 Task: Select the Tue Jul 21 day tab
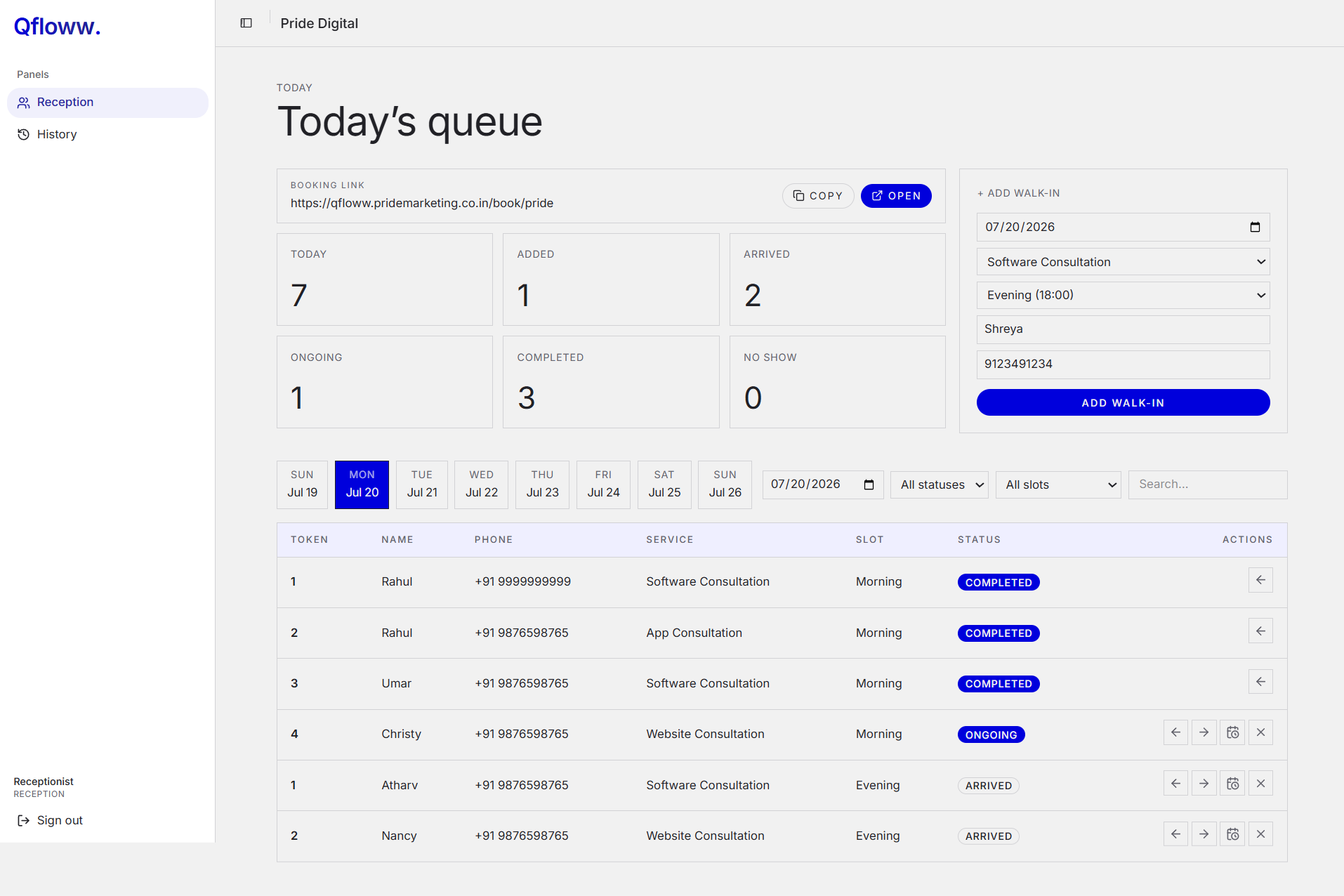422,485
